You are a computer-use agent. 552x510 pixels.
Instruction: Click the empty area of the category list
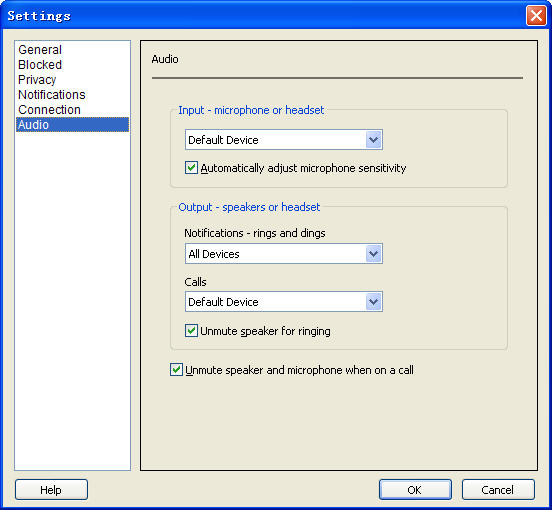73,299
